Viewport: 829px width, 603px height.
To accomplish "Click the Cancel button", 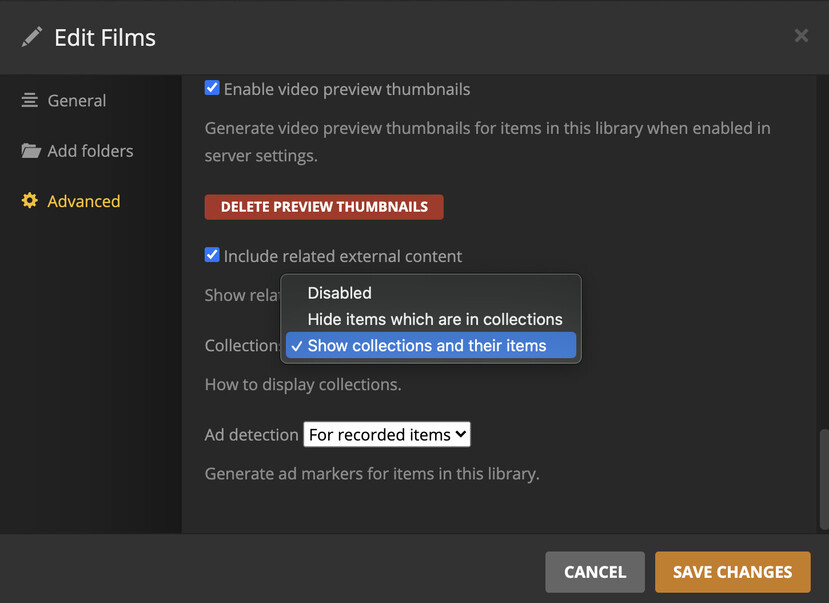I will click(x=595, y=572).
